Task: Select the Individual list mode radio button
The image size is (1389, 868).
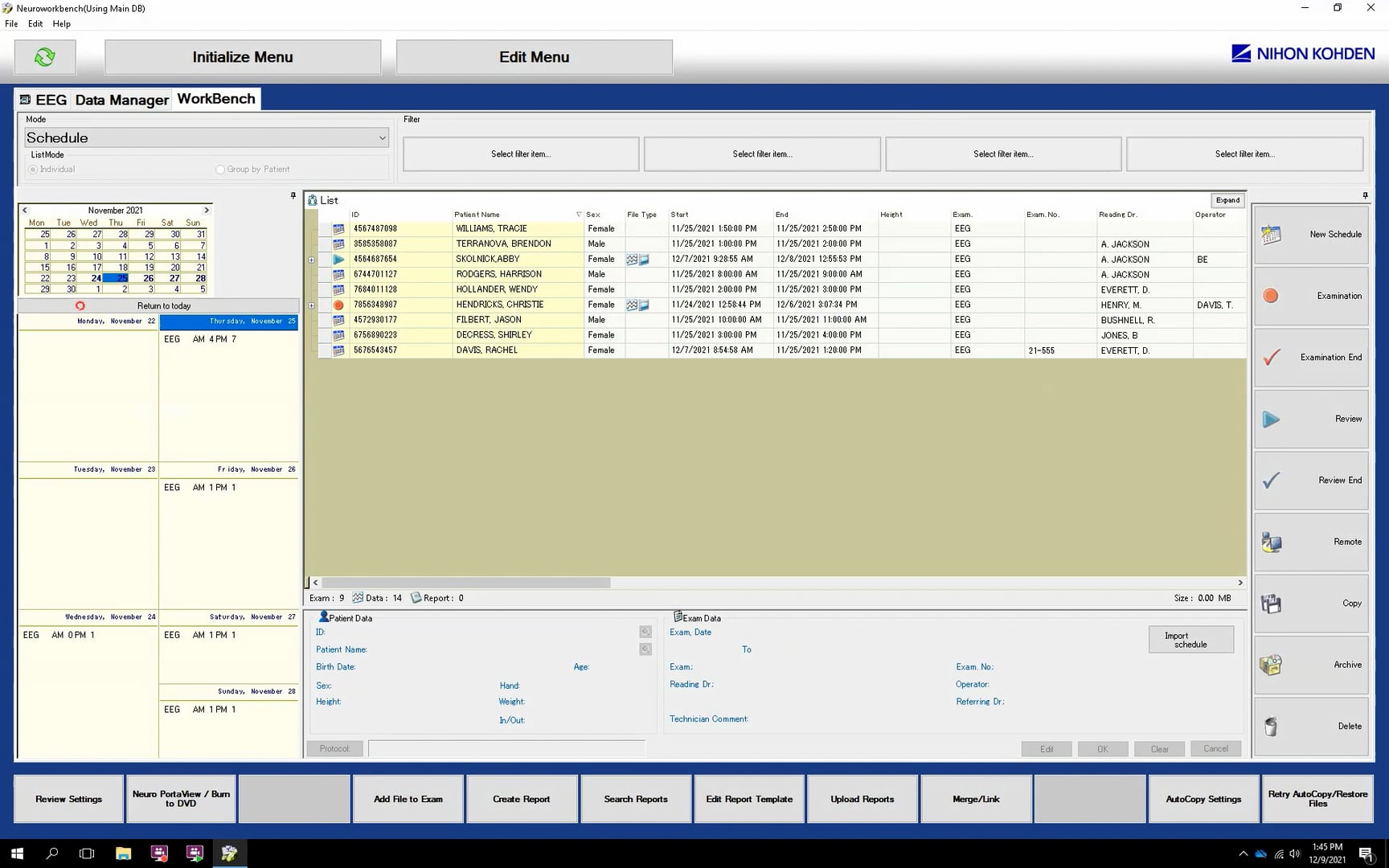Action: [x=33, y=170]
